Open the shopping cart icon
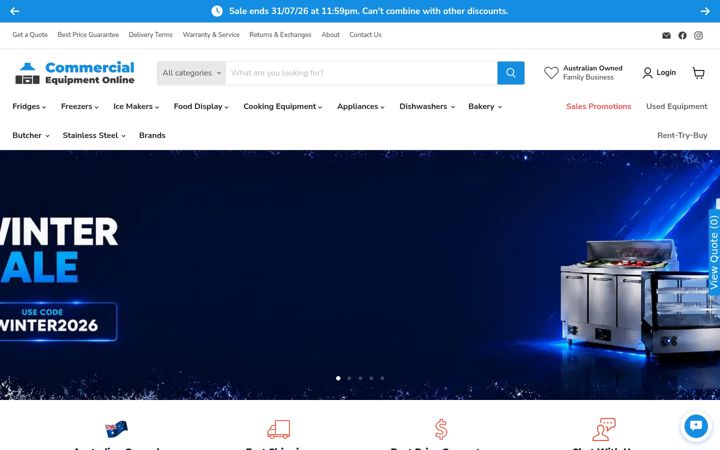The image size is (720, 450). coord(698,73)
